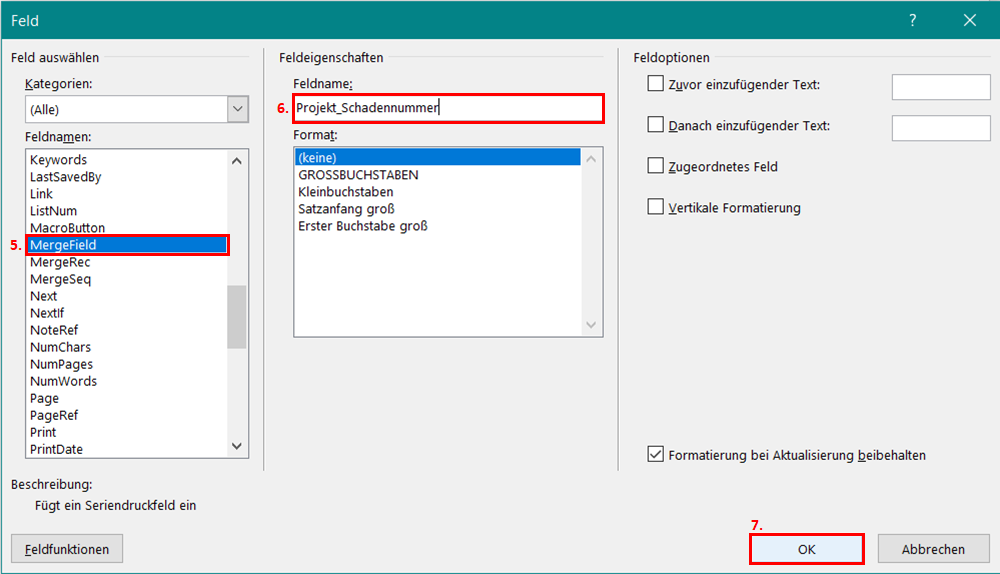Select MergeRec from the Feldnamen list
Image resolution: width=1000 pixels, height=574 pixels.
[60, 262]
